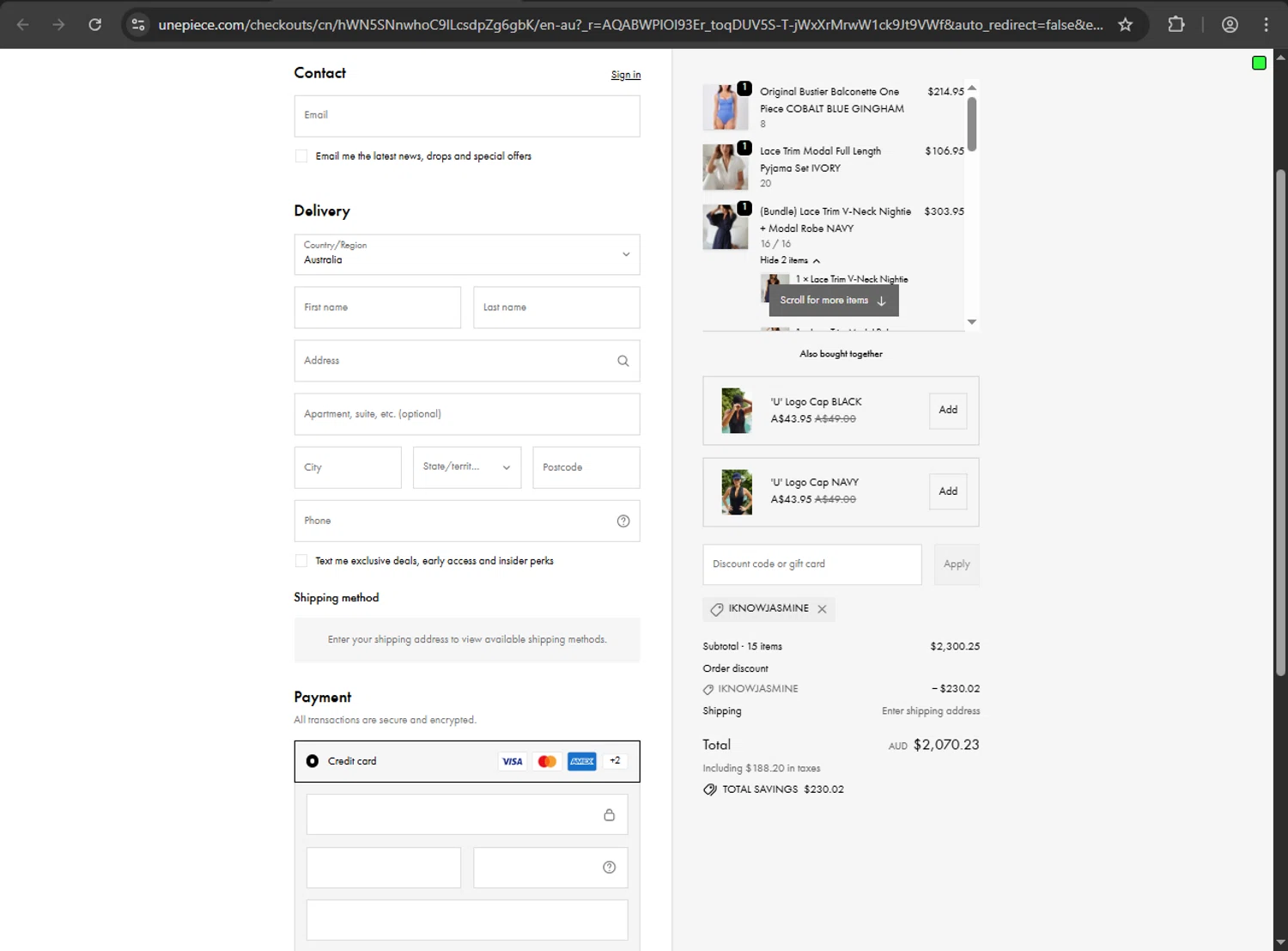This screenshot has height=951, width=1288.
Task: Enable text me exclusive deals checkbox
Action: coord(301,561)
